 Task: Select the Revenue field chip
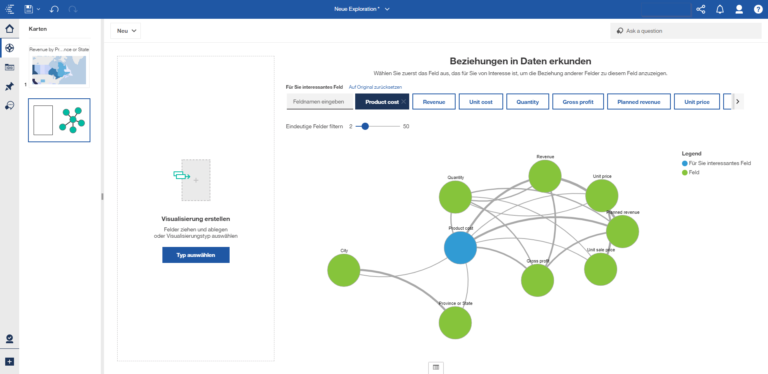coord(433,102)
